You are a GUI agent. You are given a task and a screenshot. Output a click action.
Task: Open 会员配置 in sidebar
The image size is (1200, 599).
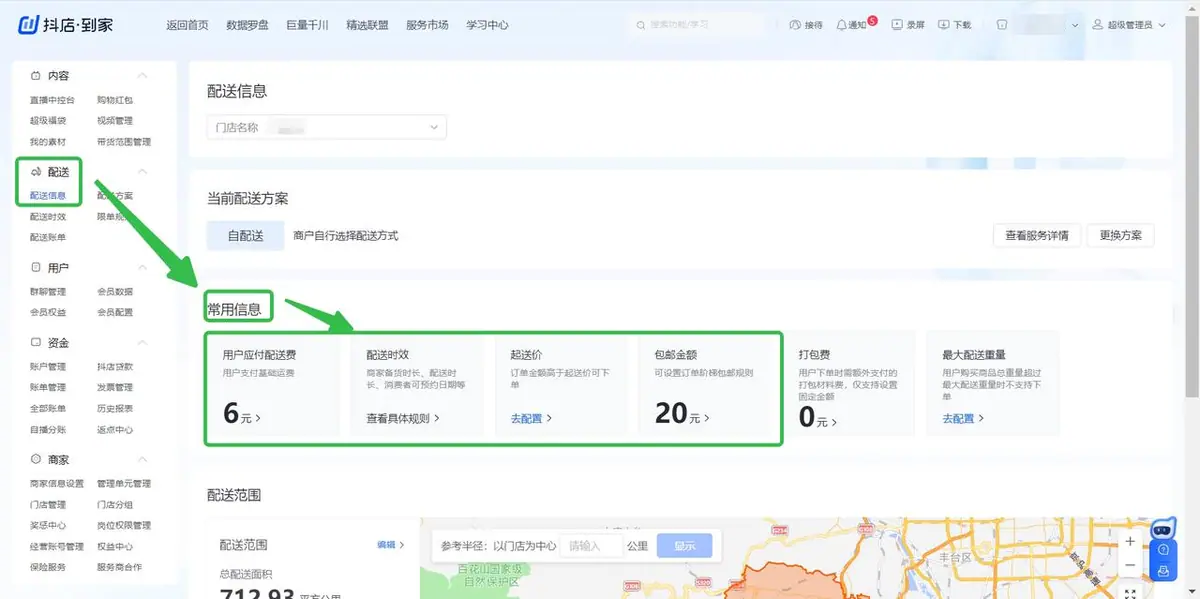115,313
